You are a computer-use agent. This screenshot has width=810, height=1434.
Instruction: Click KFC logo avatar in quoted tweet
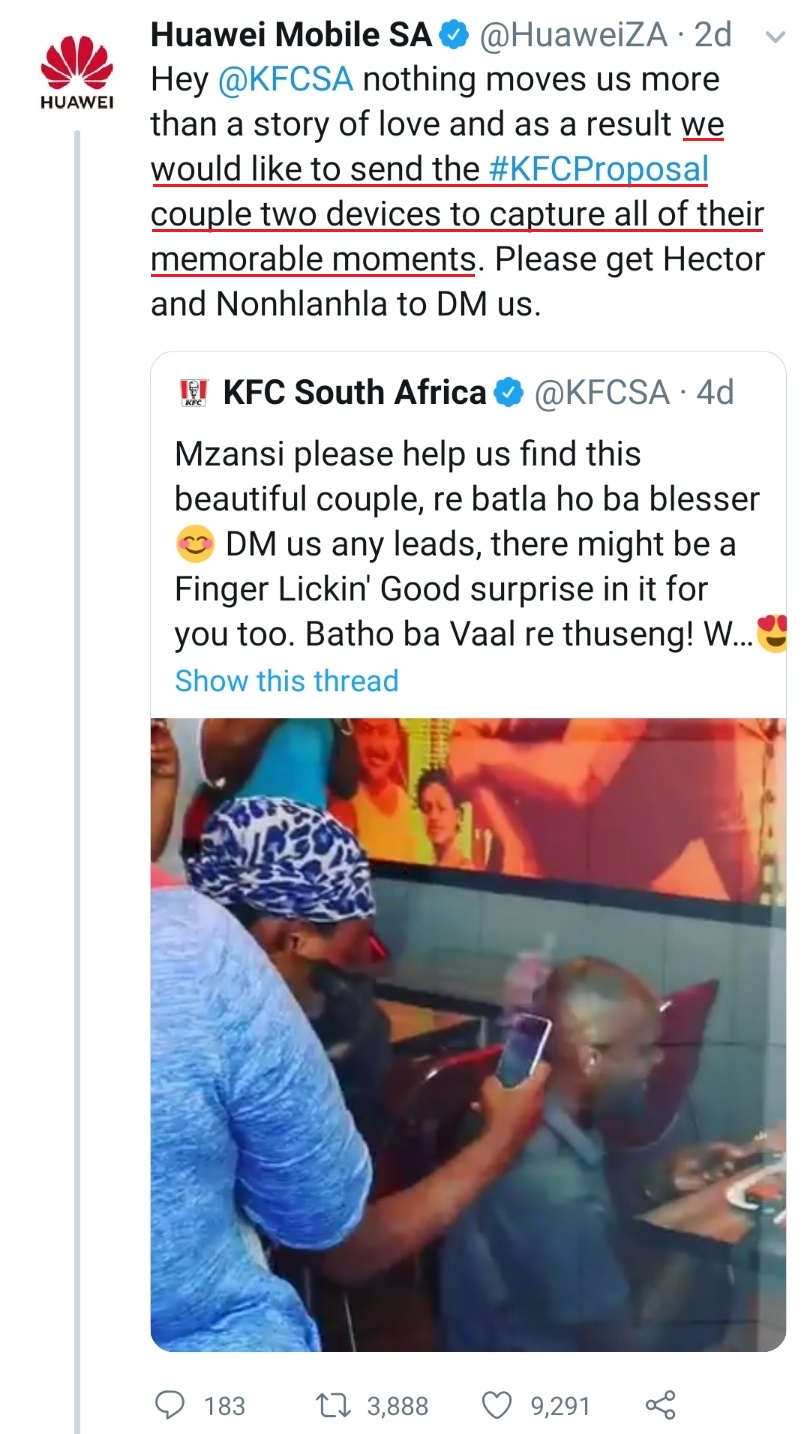point(192,392)
